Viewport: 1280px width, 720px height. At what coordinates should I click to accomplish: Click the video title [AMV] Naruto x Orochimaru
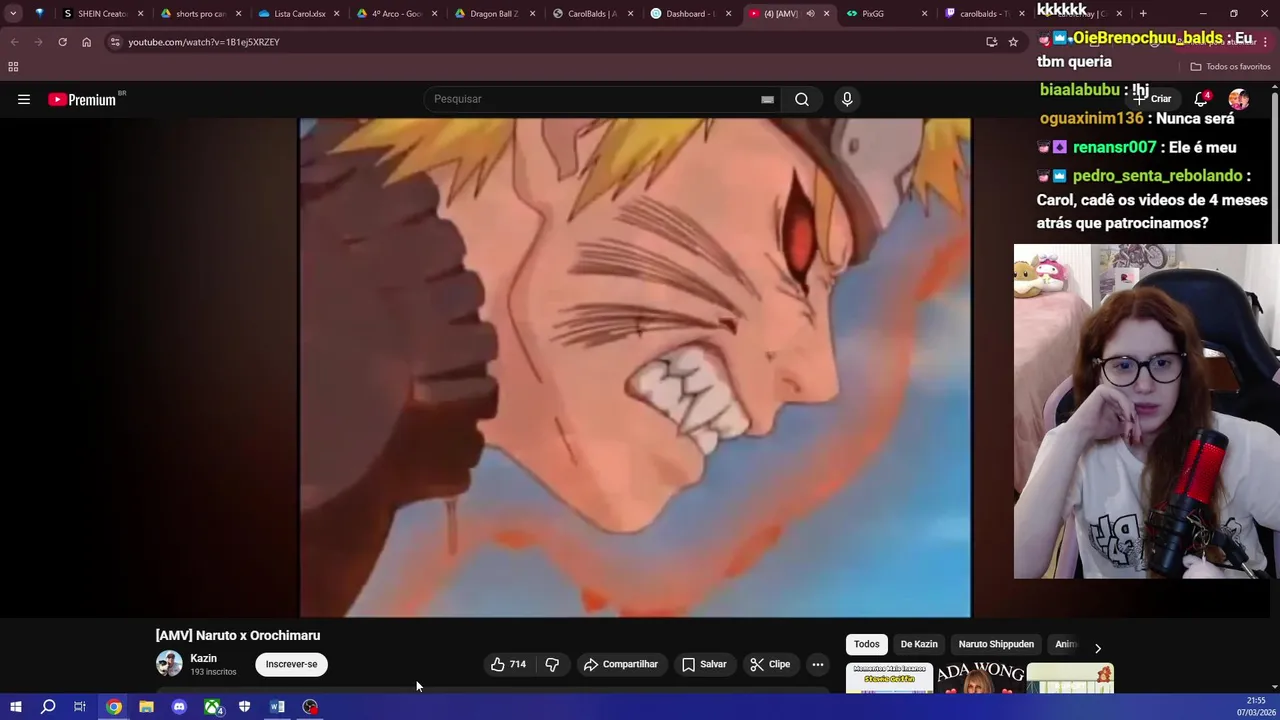[x=238, y=635]
